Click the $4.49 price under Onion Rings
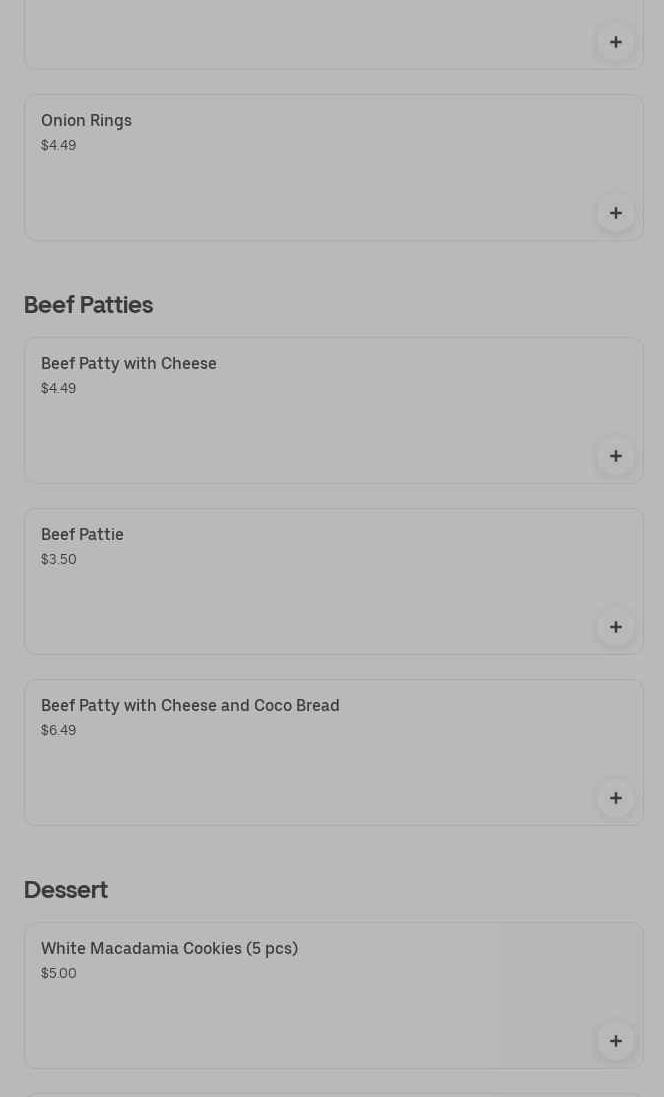The width and height of the screenshot is (664, 1097). pos(58,145)
